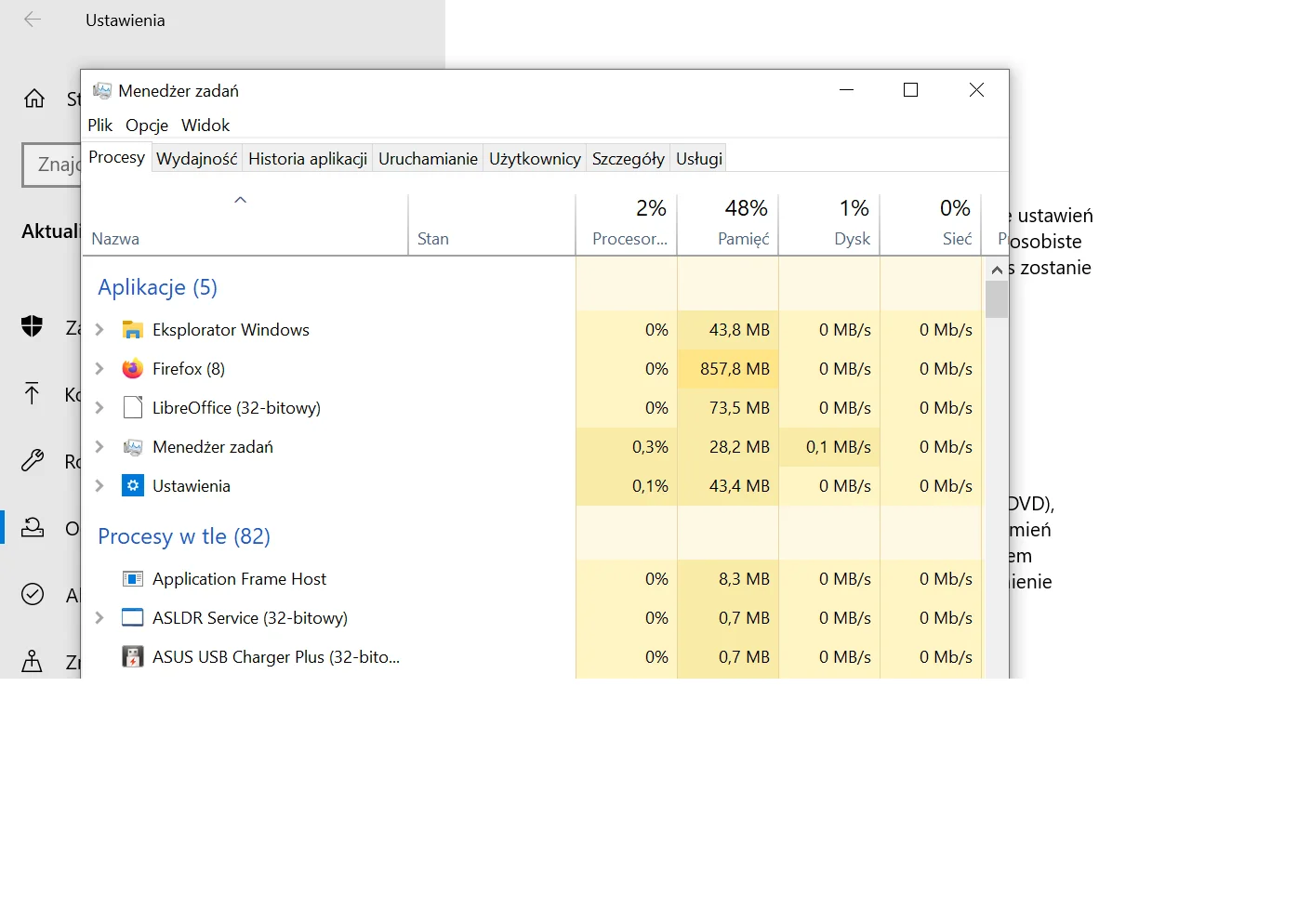Open the Widok menu
The image size is (1311, 924).
click(205, 125)
